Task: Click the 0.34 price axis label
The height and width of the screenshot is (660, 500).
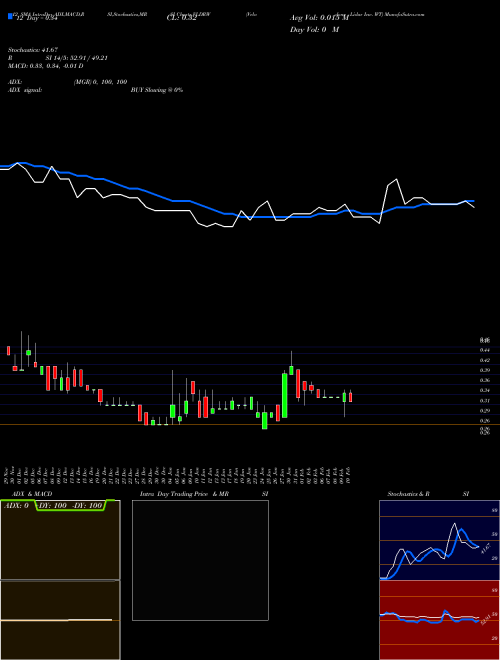Action: coord(484,391)
